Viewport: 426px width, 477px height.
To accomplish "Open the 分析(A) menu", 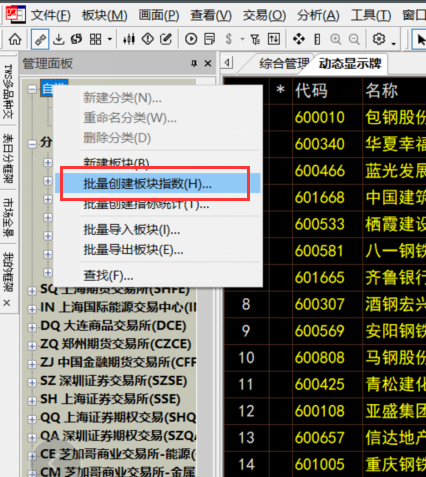I will tap(318, 15).
